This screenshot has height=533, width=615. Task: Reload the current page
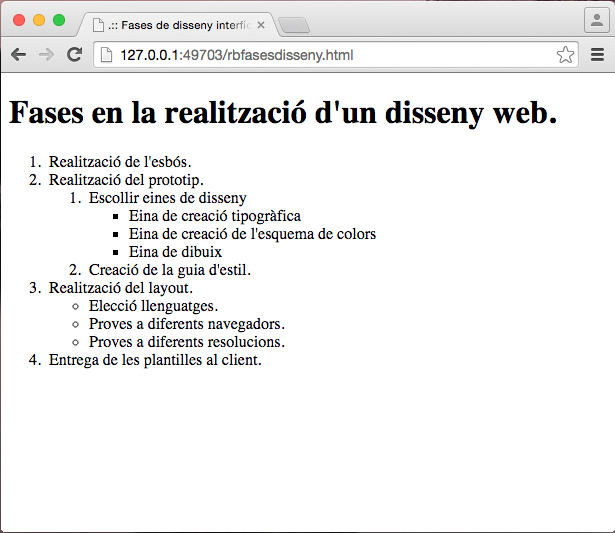coord(74,55)
